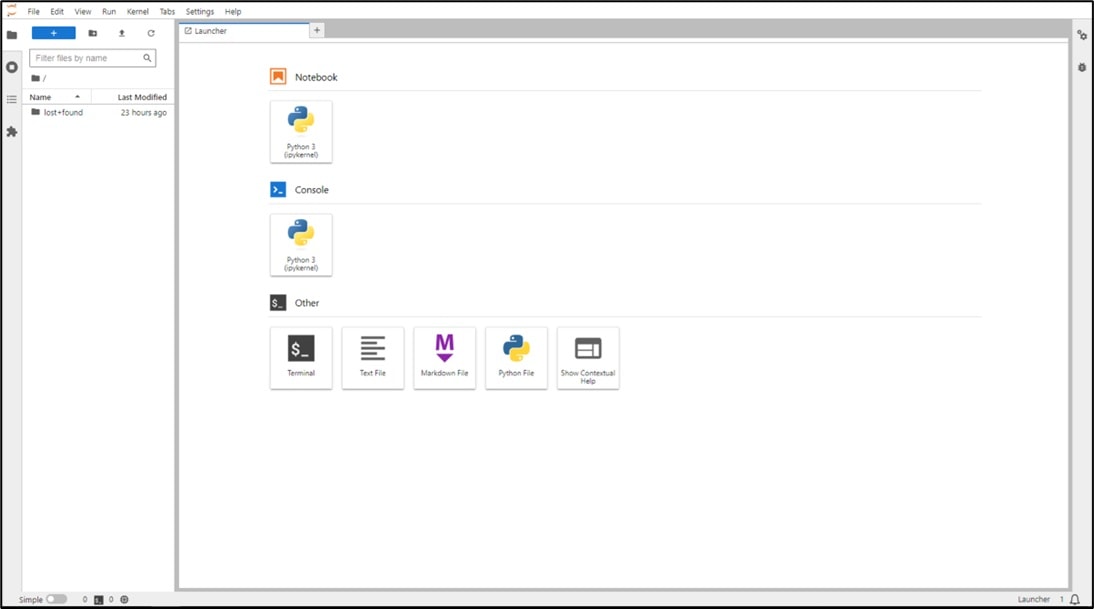Select the lost+found folder
Viewport: 1094px width, 609px height.
98,112
